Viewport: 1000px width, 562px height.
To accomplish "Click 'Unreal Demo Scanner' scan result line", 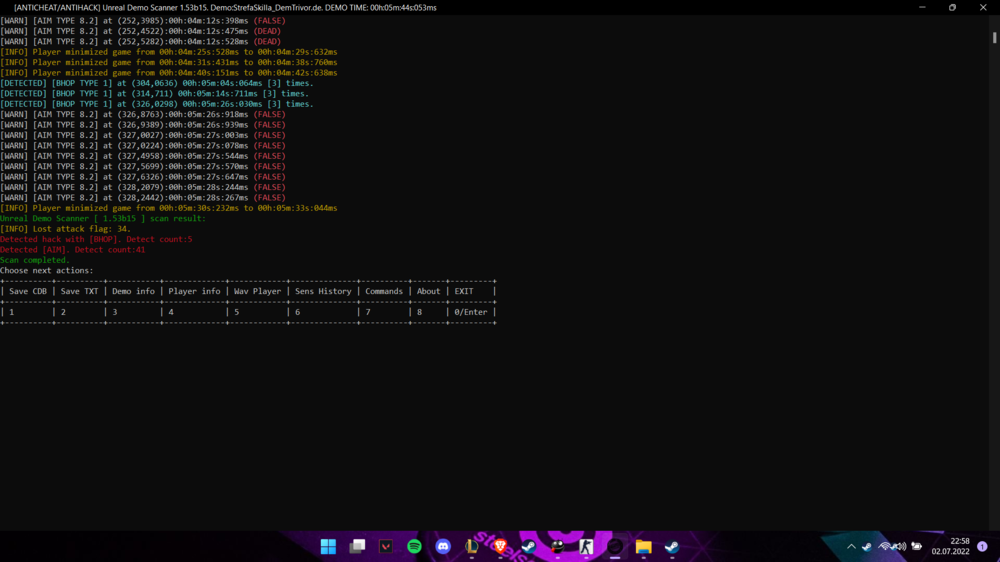I will pos(103,218).
